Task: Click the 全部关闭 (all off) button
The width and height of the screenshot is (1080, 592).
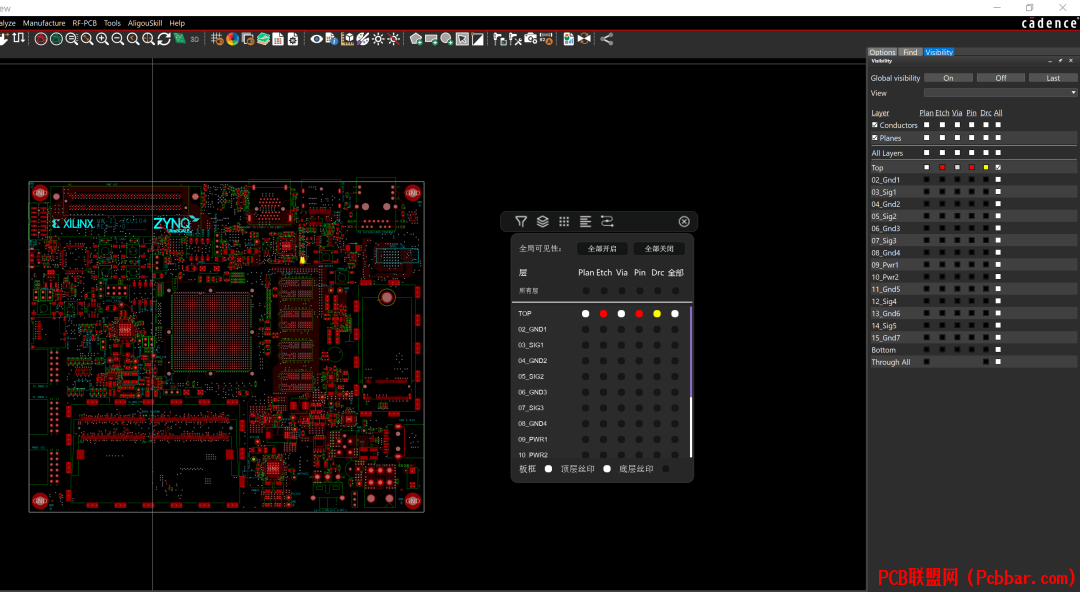Action: coord(659,249)
